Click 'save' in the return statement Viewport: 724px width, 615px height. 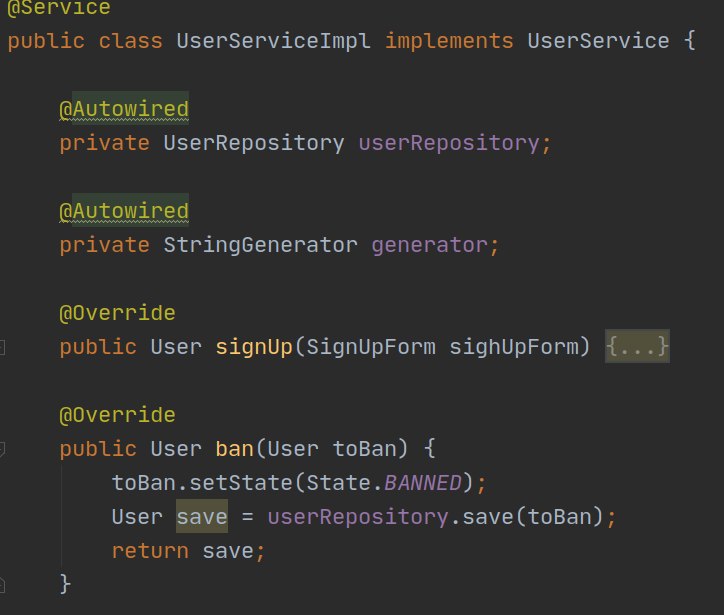[228, 551]
